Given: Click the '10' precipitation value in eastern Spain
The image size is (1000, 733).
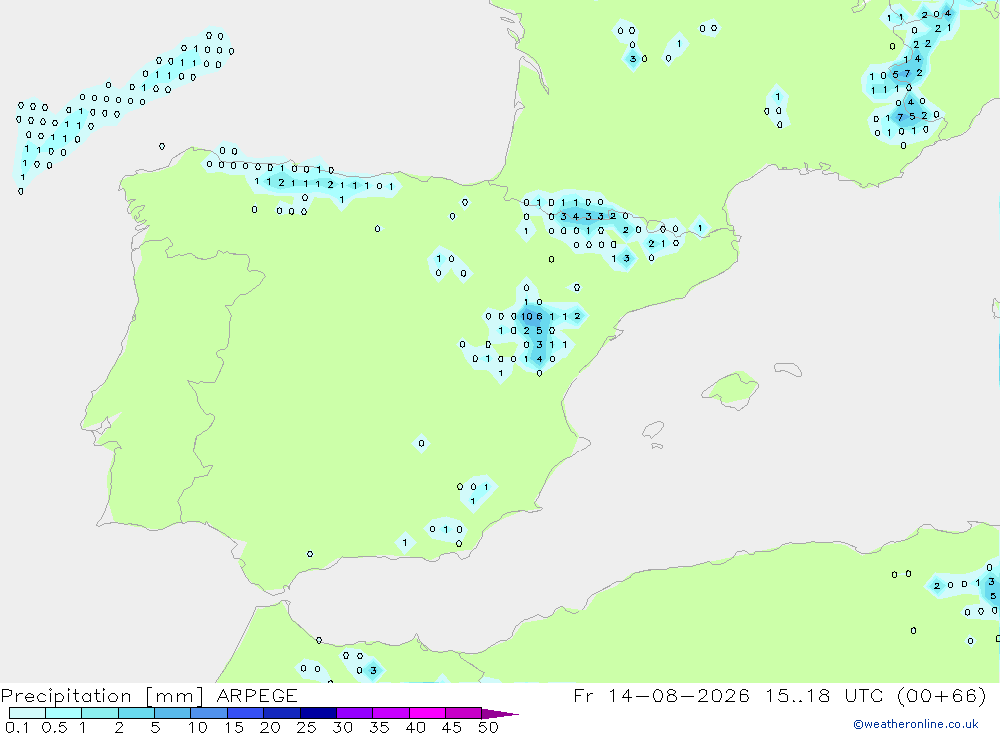Looking at the screenshot, I should tap(527, 316).
